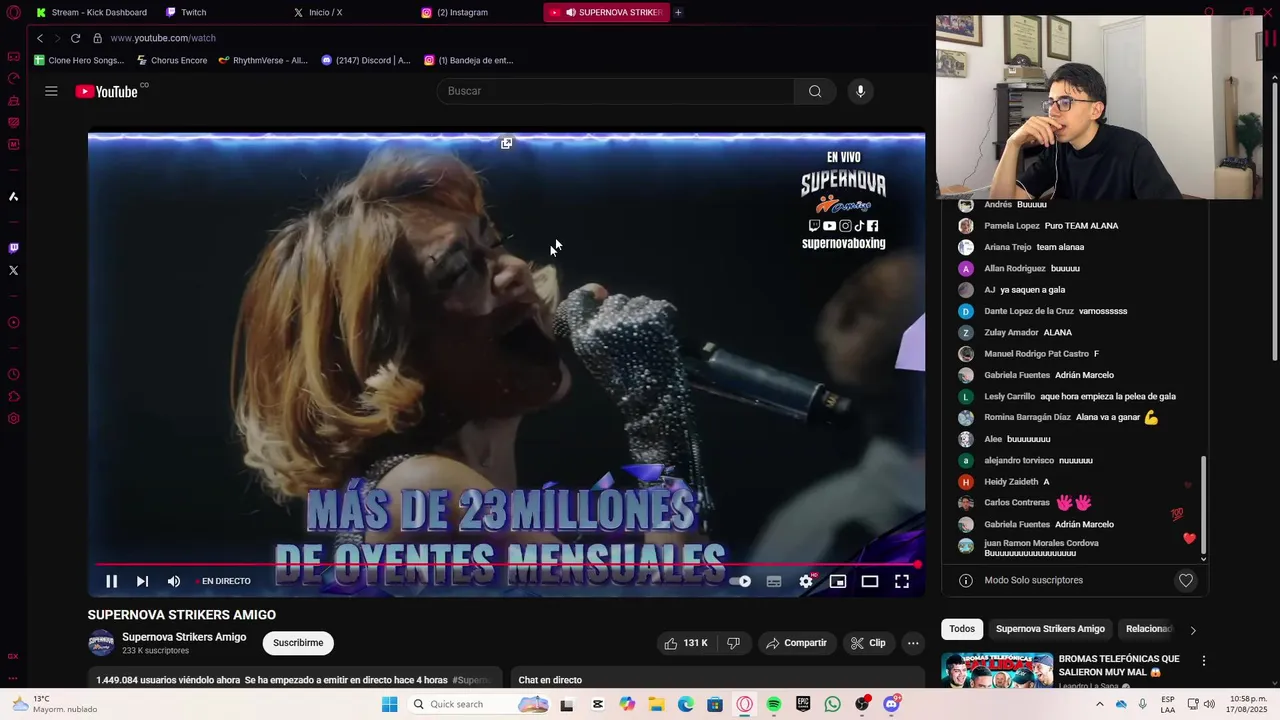The image size is (1280, 720).
Task: Open Opera main menu logo
Action: coord(13,13)
